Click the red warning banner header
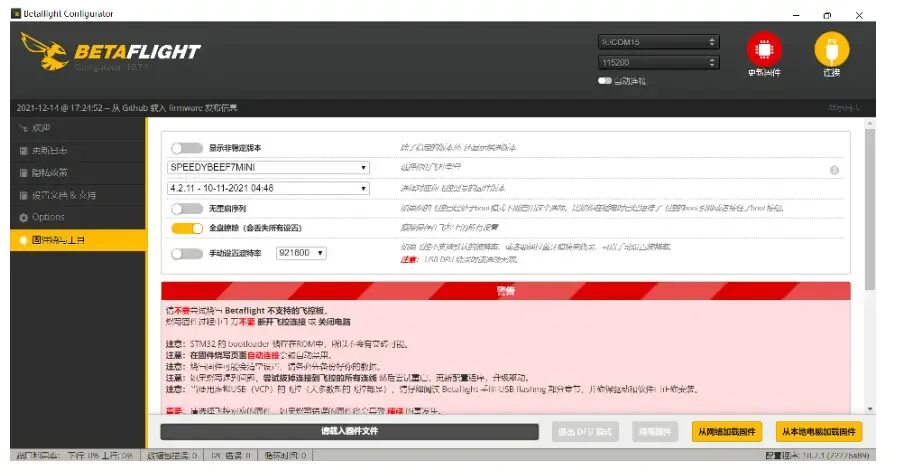 click(x=506, y=291)
